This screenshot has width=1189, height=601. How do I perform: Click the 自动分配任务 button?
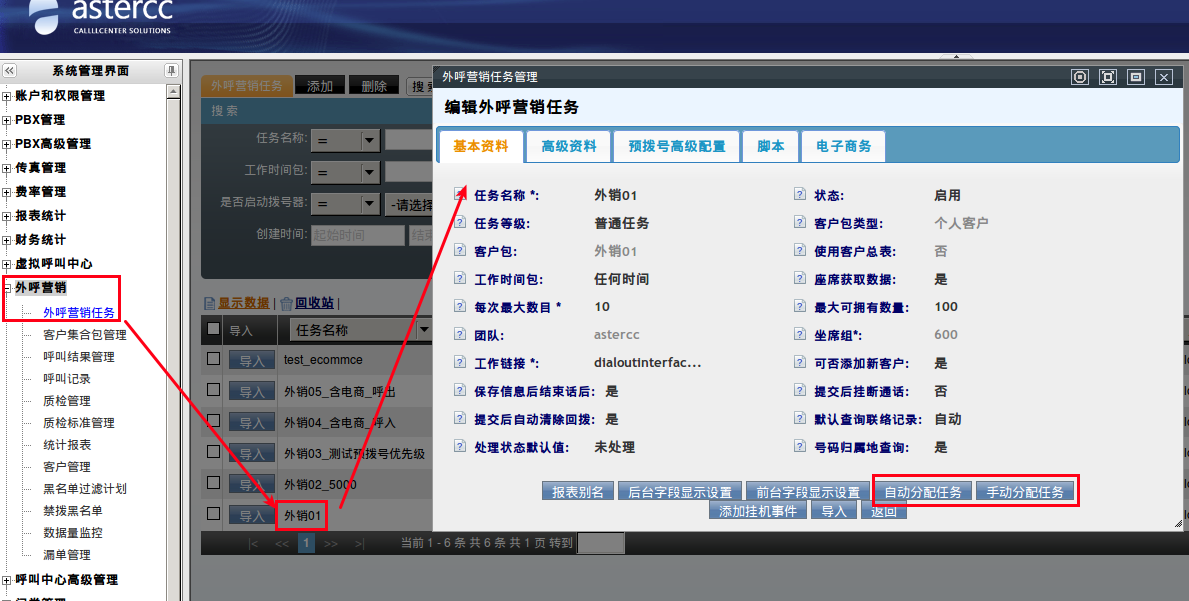923,492
